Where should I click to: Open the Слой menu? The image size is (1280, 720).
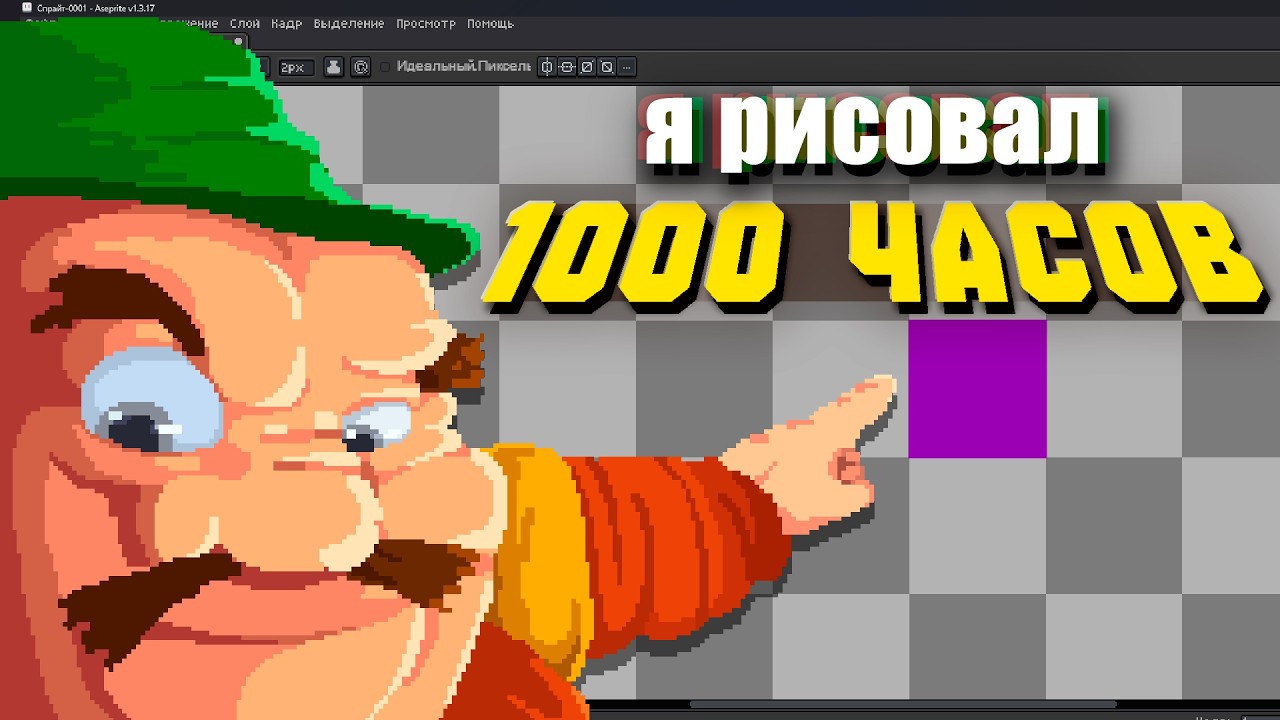tap(245, 23)
